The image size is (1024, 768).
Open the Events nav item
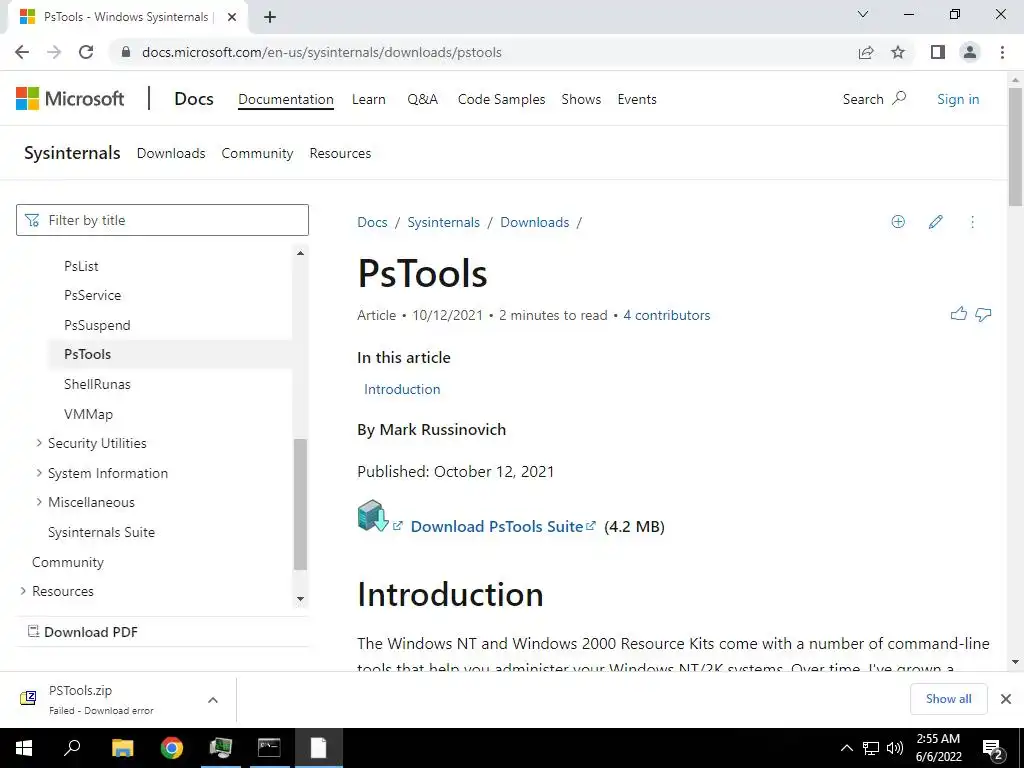point(637,99)
